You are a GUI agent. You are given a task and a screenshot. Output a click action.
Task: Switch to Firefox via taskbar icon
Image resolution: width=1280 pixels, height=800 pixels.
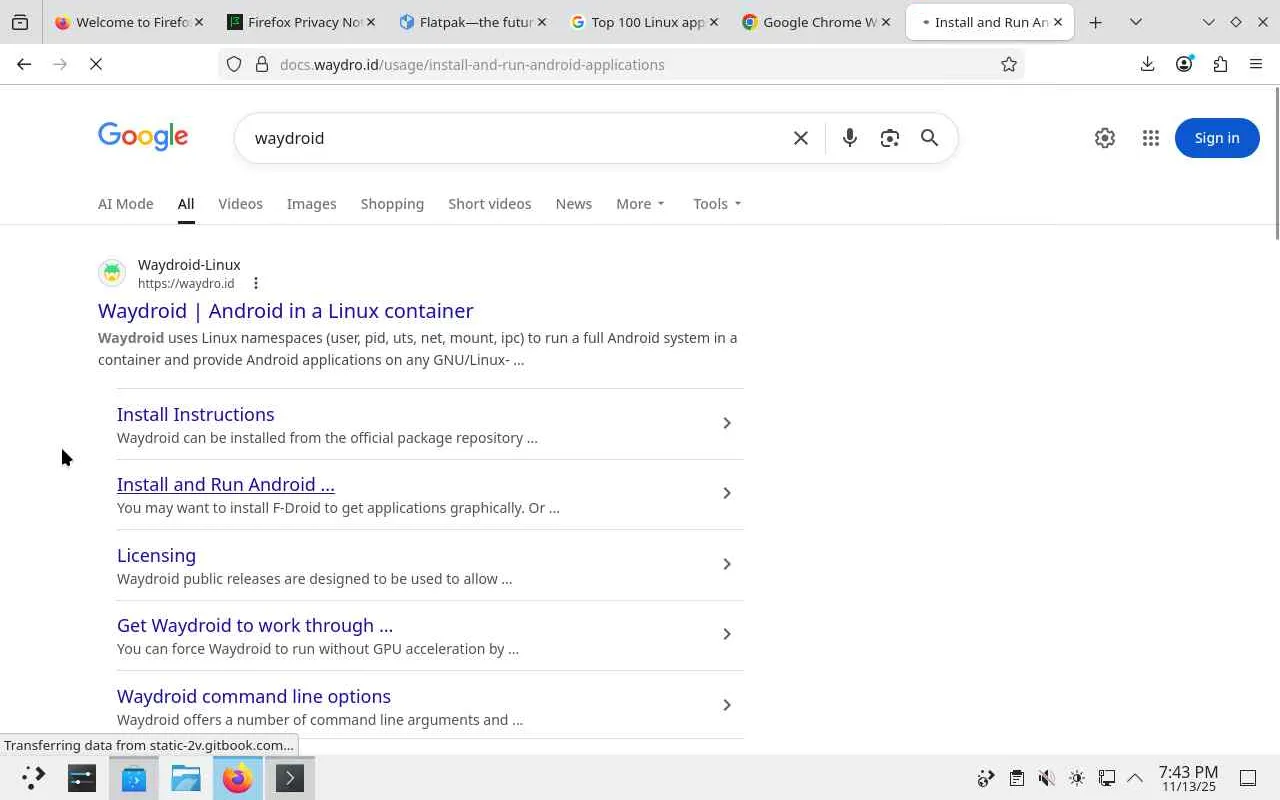(238, 778)
